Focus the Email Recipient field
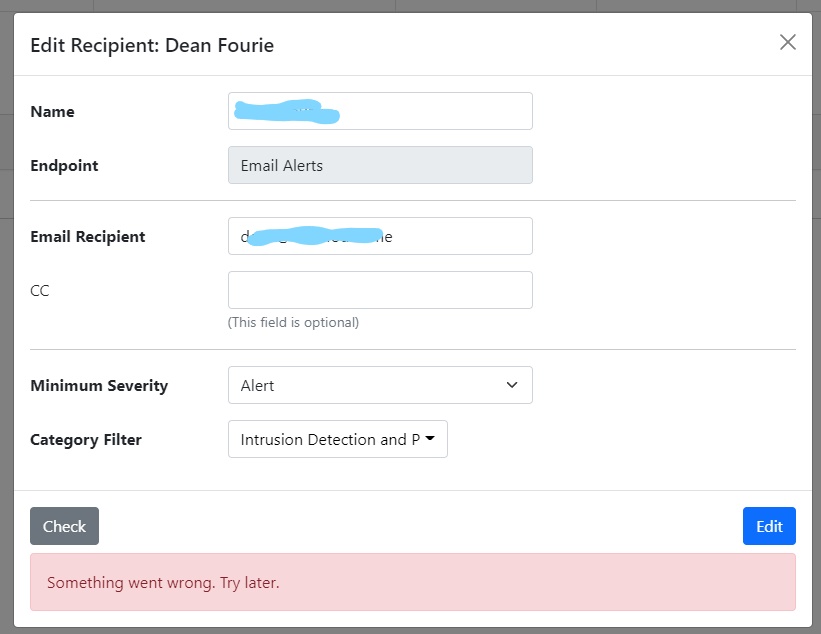 click(380, 236)
